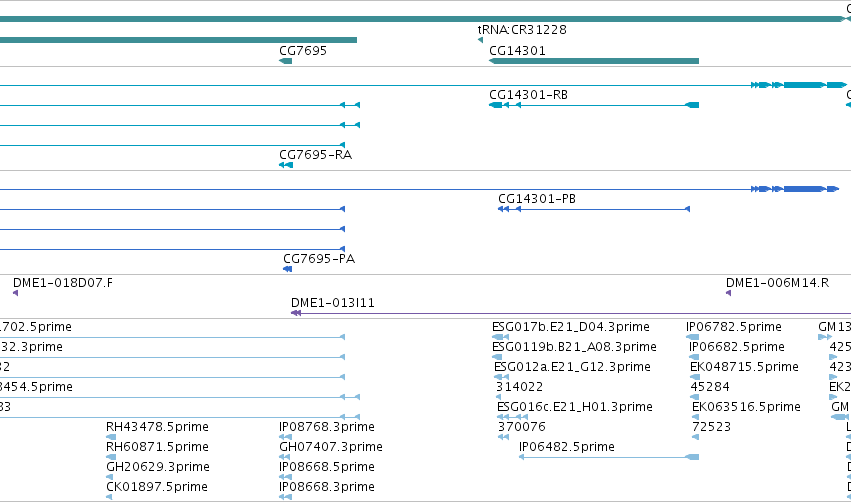Click the CG14301-PB protein line
Screen dimensions: 851x502
[594, 209]
